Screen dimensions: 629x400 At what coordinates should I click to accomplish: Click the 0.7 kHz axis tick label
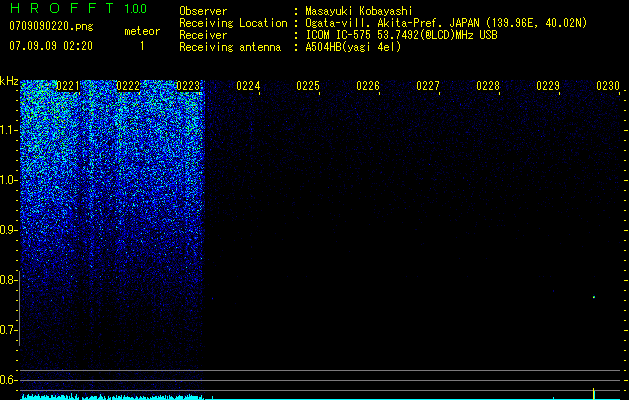pyautogui.click(x=9, y=330)
